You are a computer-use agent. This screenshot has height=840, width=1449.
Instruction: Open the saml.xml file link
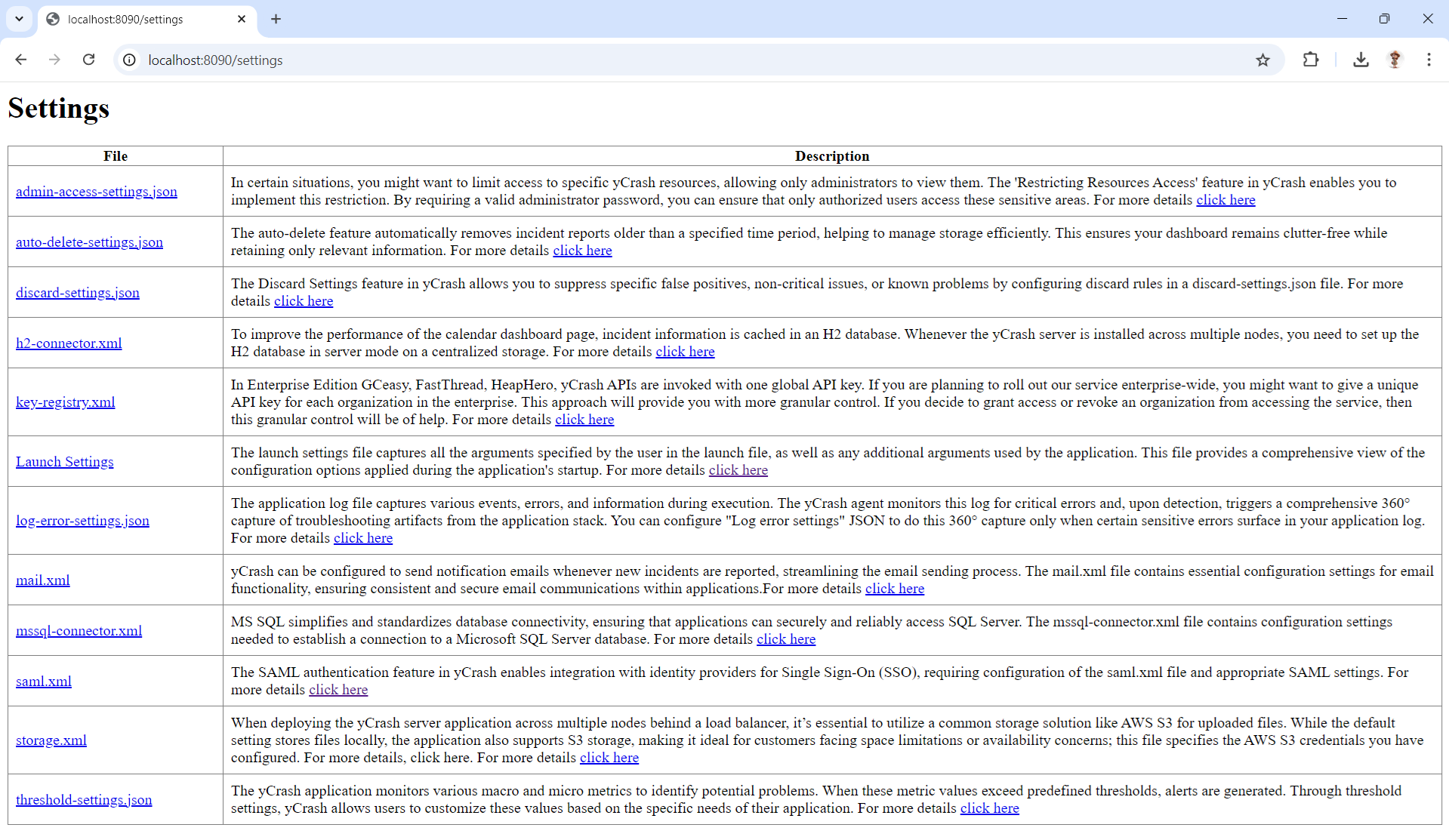coord(44,682)
